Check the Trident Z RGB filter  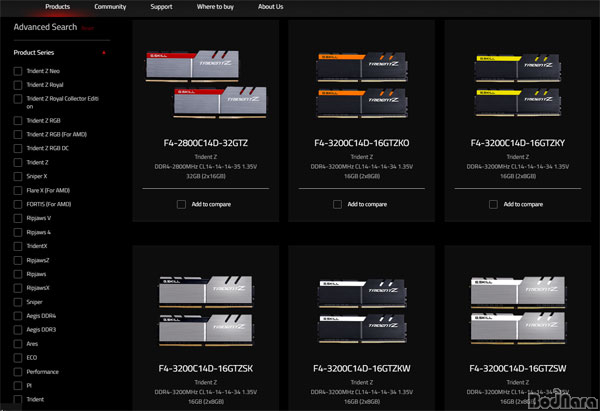[18, 121]
